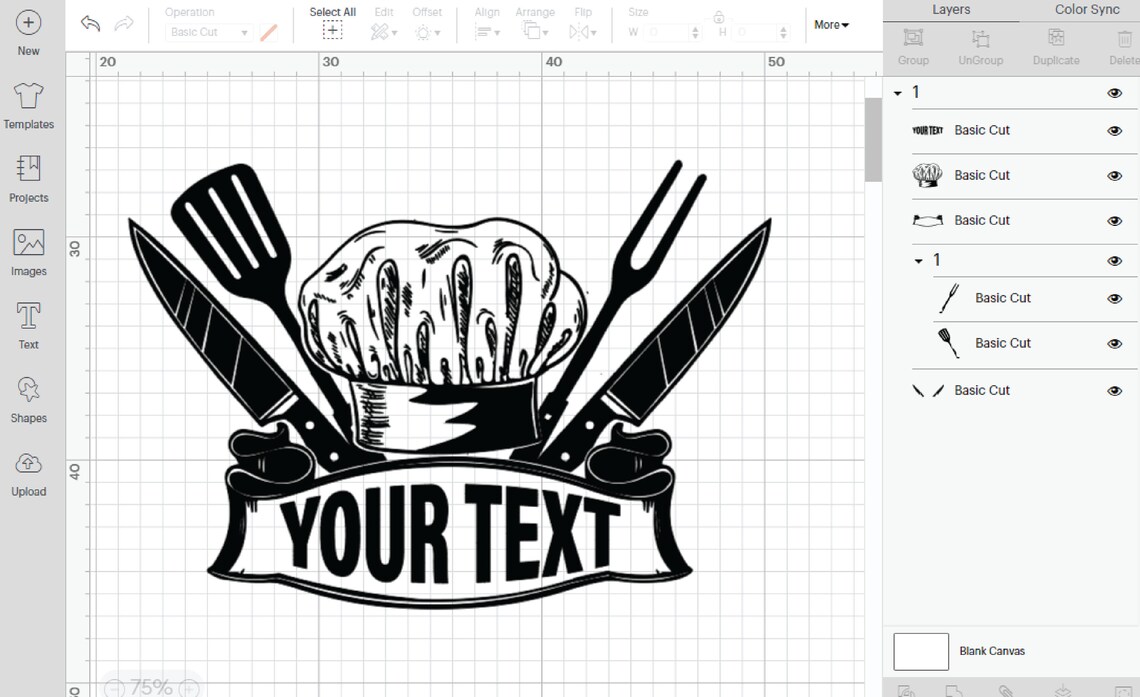Image resolution: width=1140 pixels, height=697 pixels.
Task: Switch to the Color Sync tab
Action: pos(1086,9)
